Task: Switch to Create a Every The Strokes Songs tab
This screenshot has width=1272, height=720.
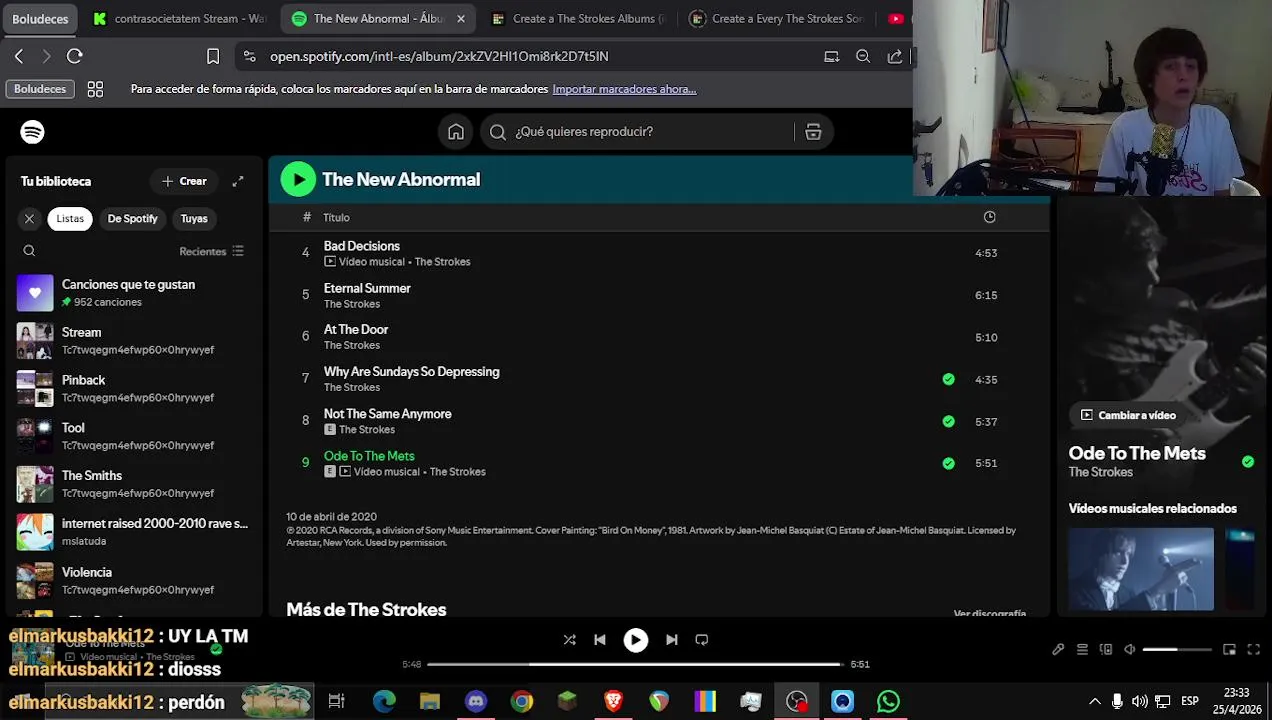Action: [x=777, y=18]
